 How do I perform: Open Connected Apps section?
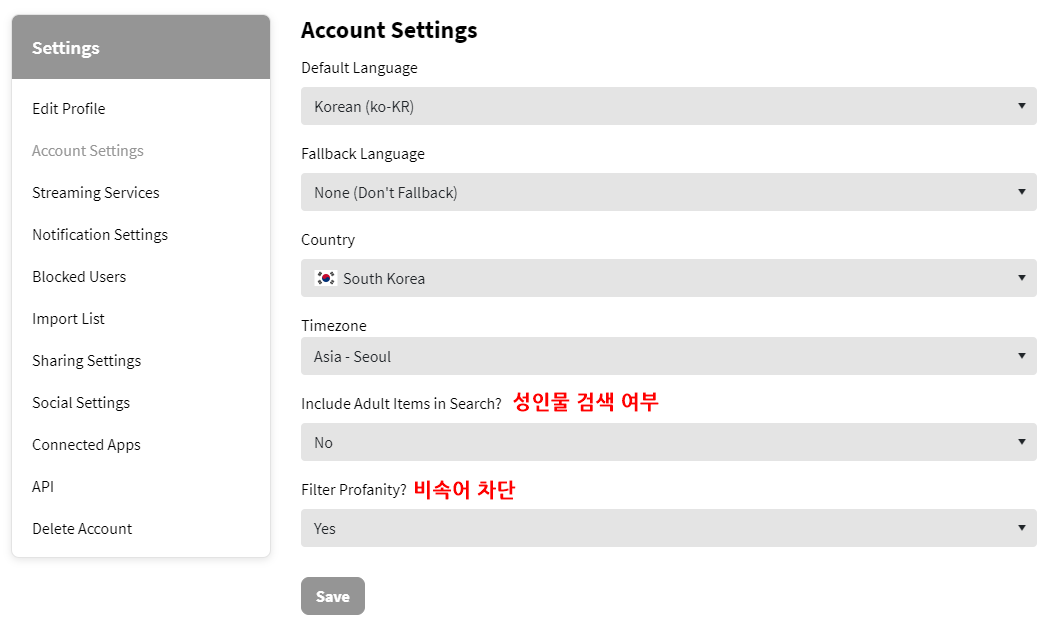pyautogui.click(x=86, y=444)
